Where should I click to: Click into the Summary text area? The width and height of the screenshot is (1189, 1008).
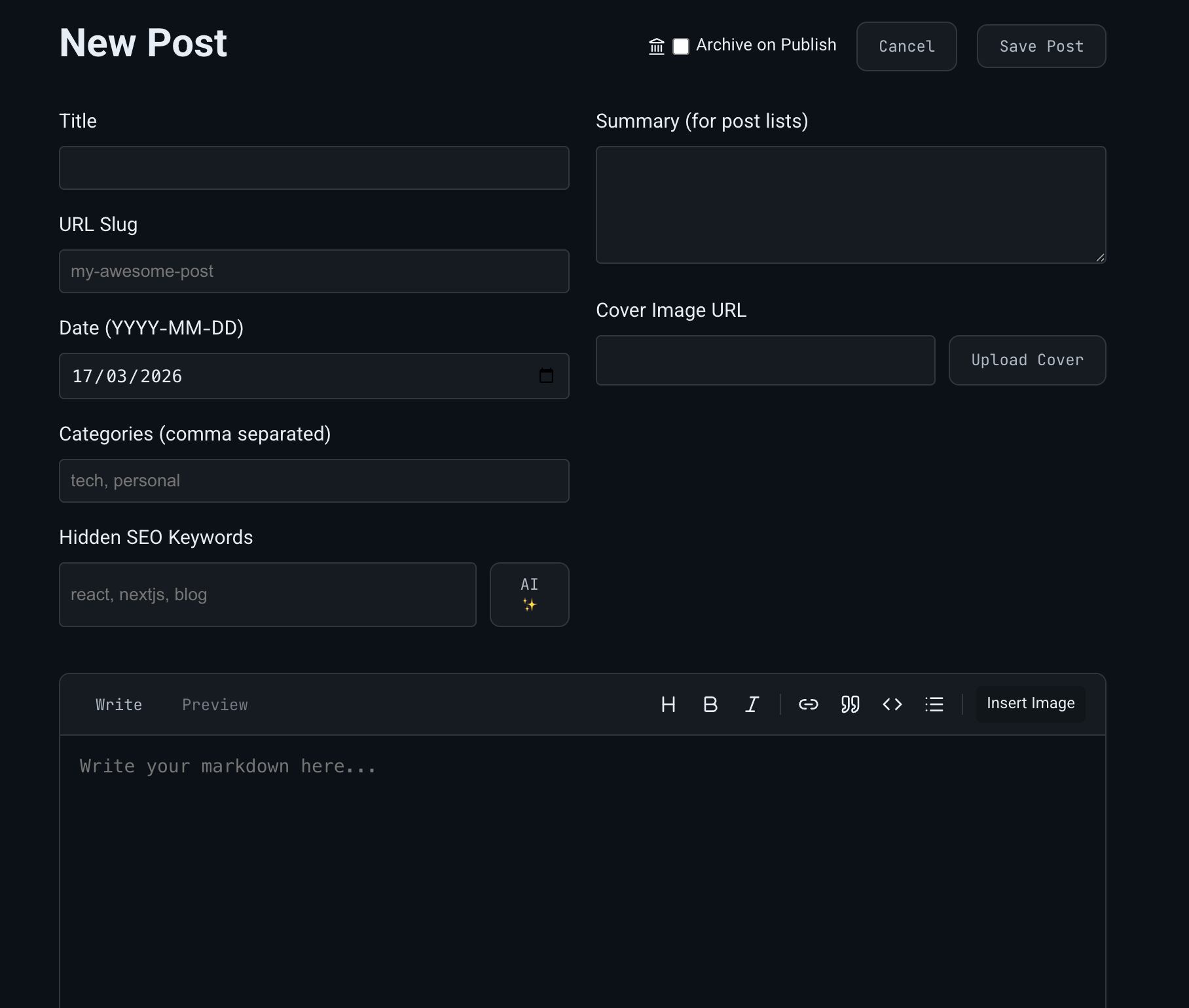[850, 205]
